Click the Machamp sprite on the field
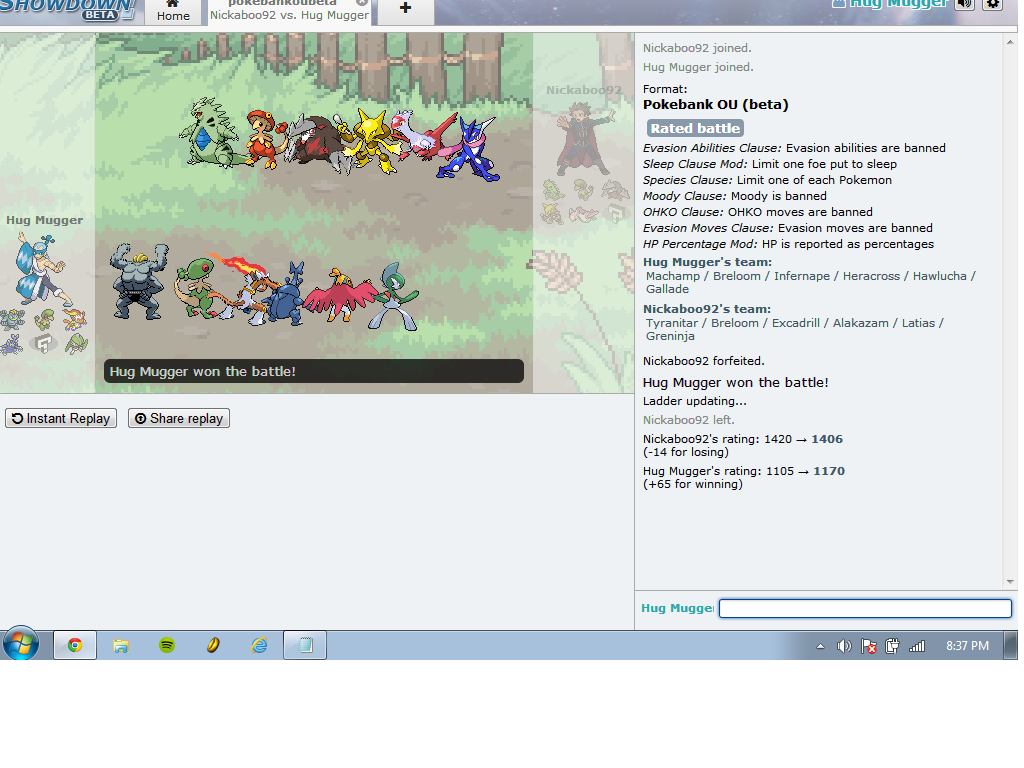Viewport: 1024px width, 768px height. pos(138,282)
